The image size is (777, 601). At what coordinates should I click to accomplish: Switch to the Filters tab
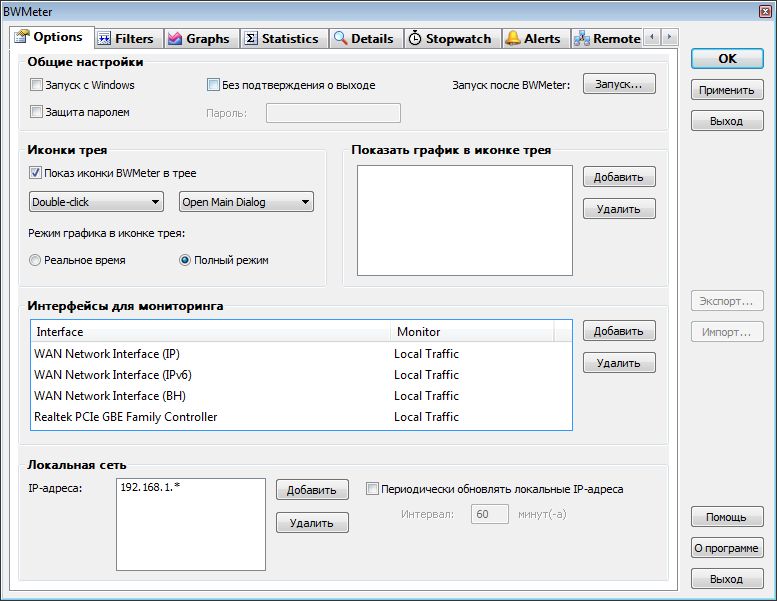point(129,39)
